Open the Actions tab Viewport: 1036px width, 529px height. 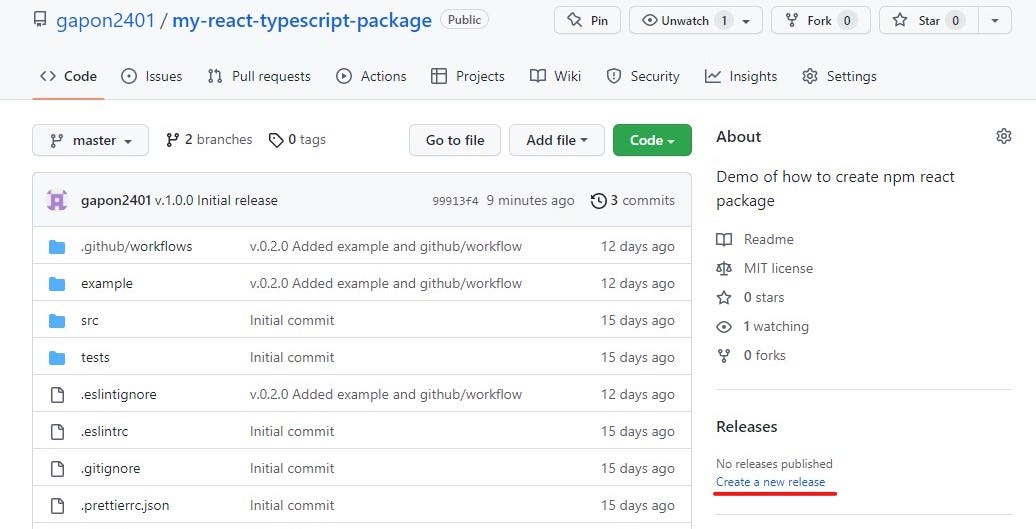[372, 76]
